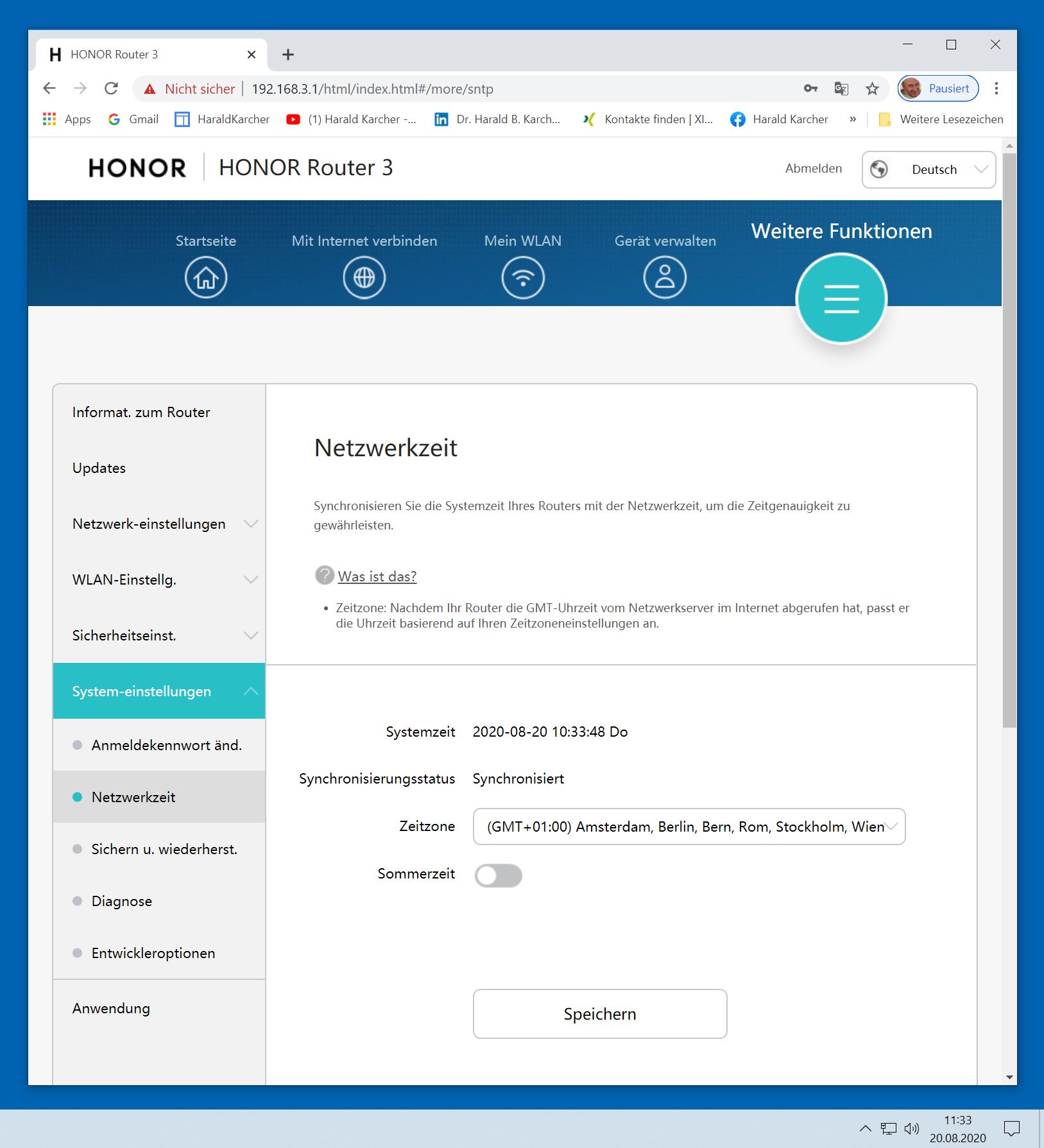Click the Mit Internet verbinden globe icon
1044x1148 pixels.
point(364,278)
